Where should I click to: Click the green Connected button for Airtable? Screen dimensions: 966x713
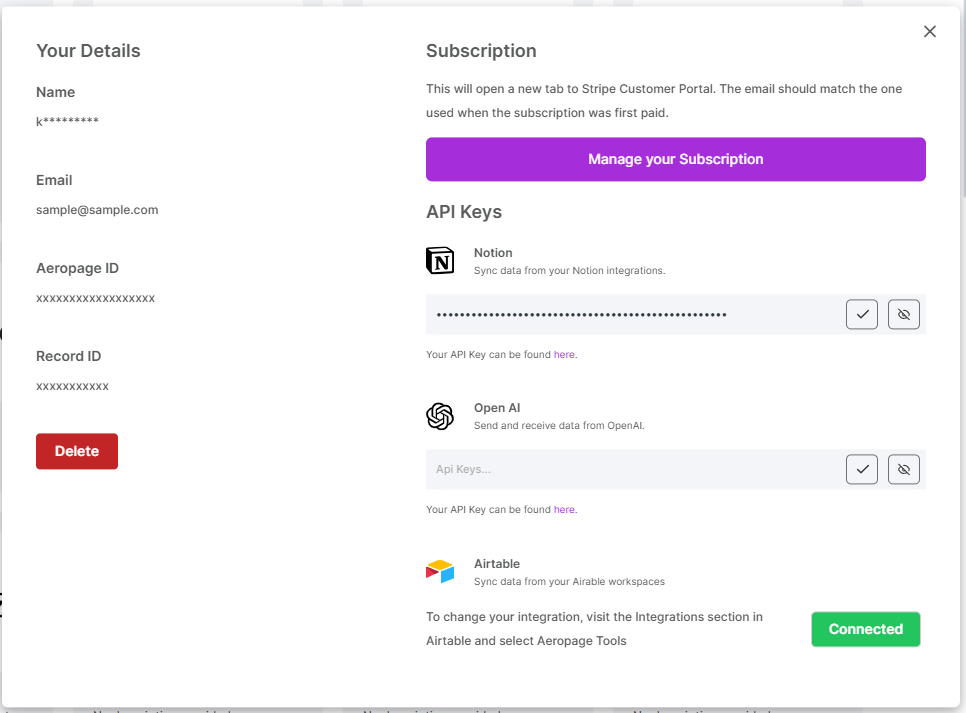(x=865, y=629)
